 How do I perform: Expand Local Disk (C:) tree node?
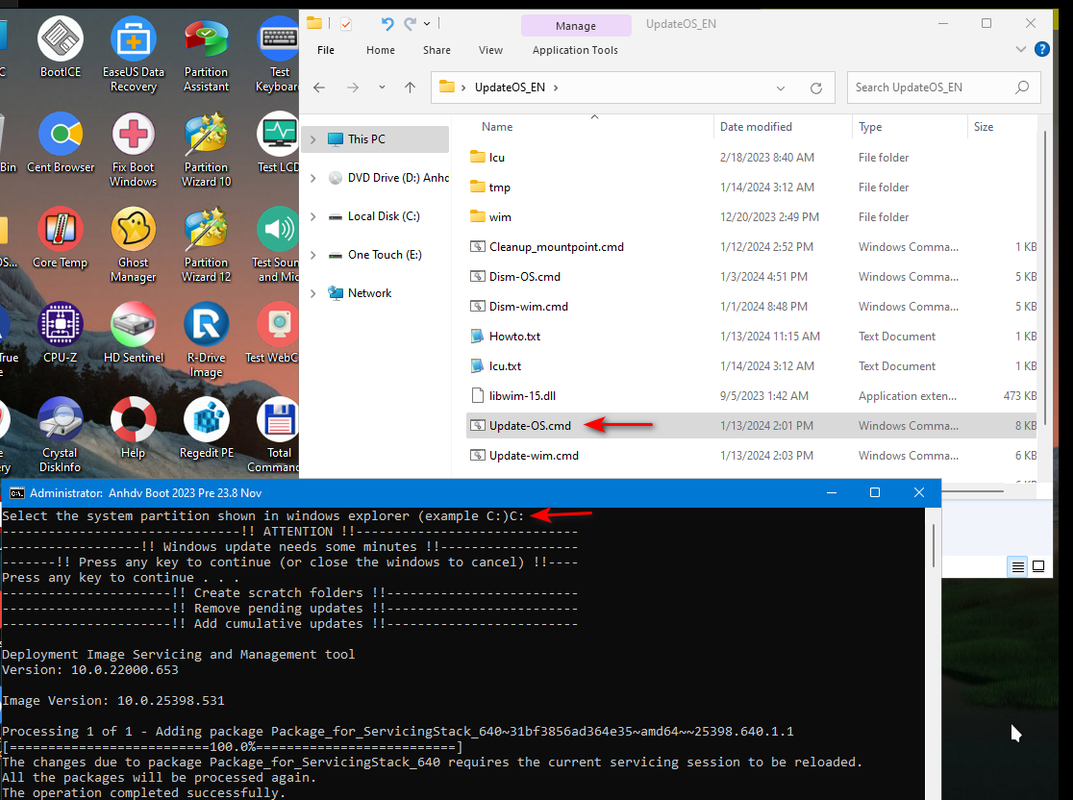point(313,216)
